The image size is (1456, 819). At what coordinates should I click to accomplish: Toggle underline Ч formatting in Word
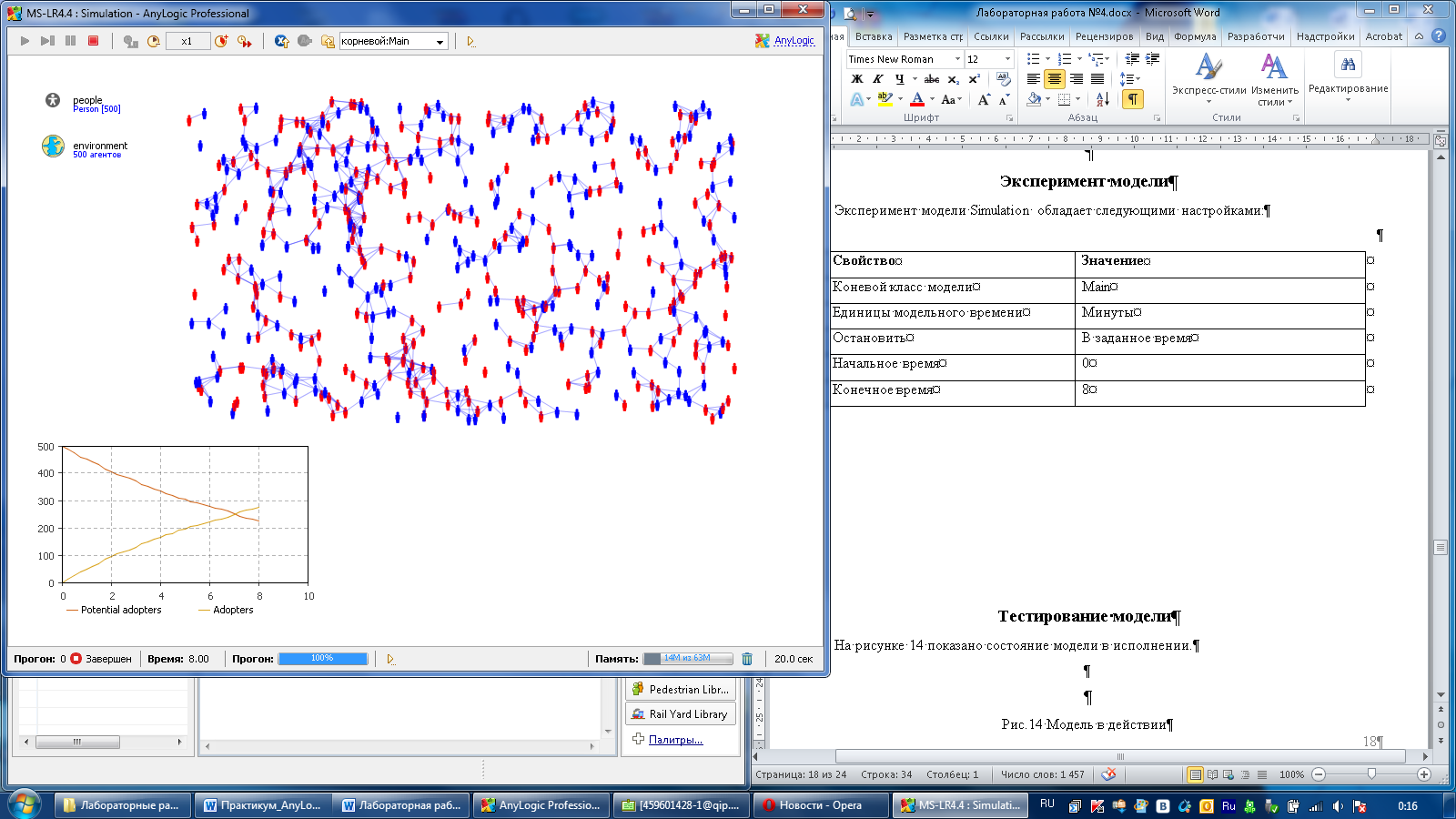[899, 79]
